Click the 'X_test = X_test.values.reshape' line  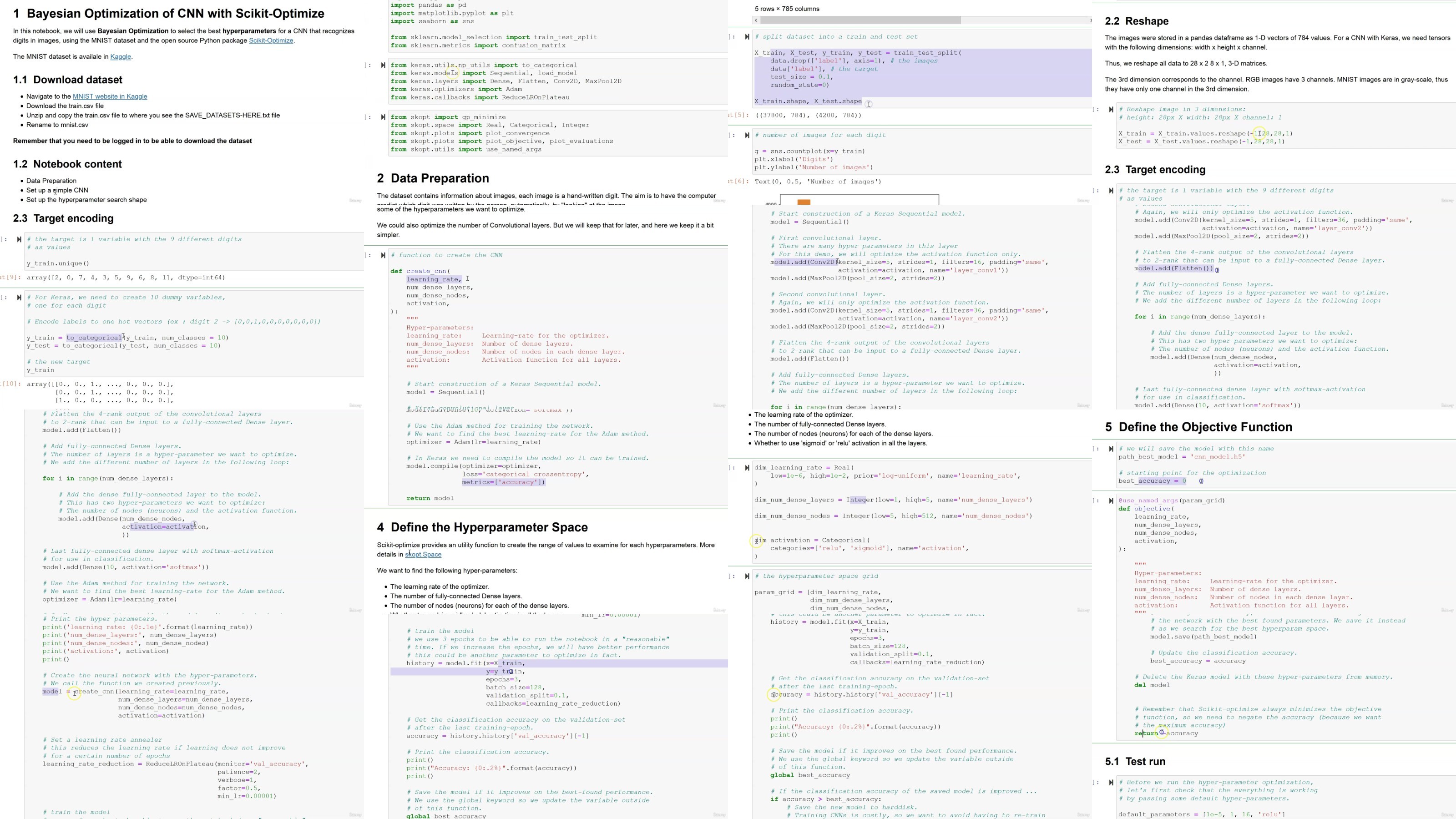[x=1201, y=142]
